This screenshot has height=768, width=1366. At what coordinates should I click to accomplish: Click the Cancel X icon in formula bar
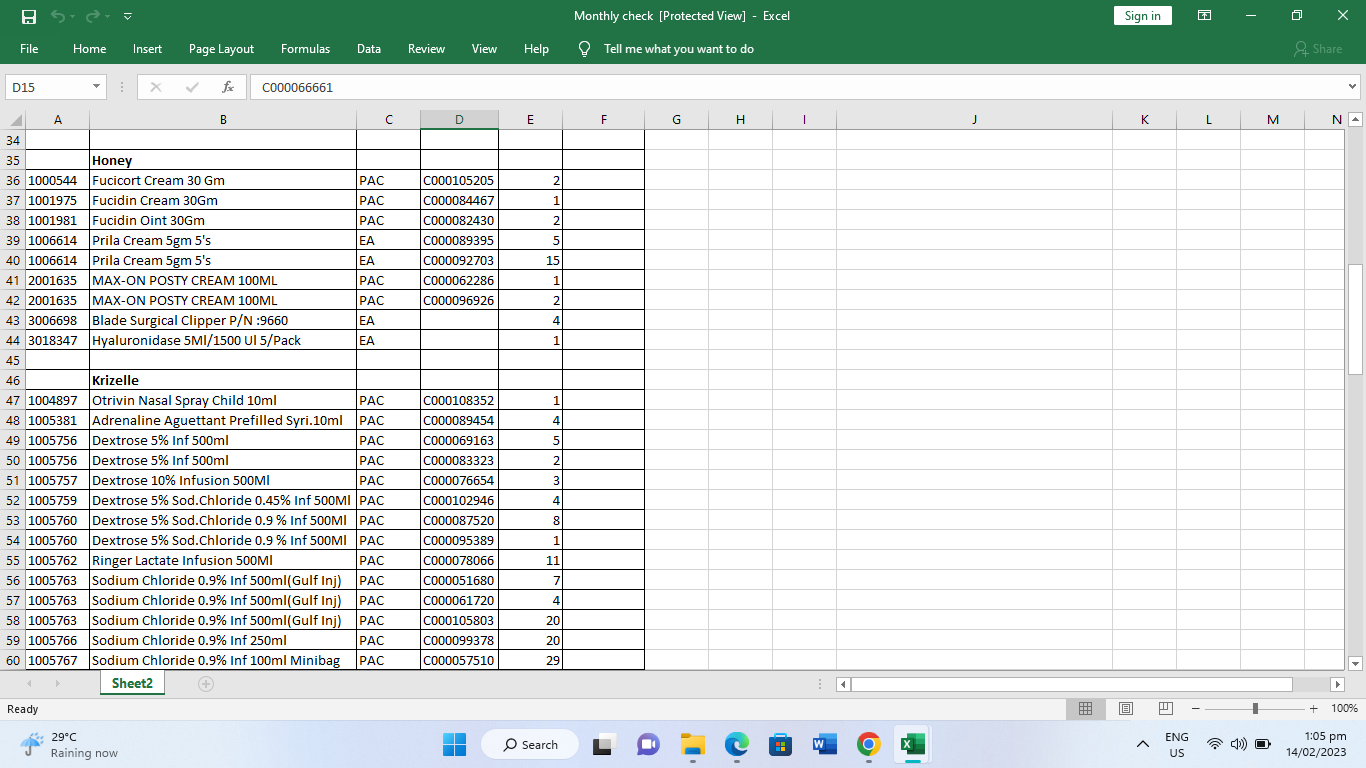(156, 87)
